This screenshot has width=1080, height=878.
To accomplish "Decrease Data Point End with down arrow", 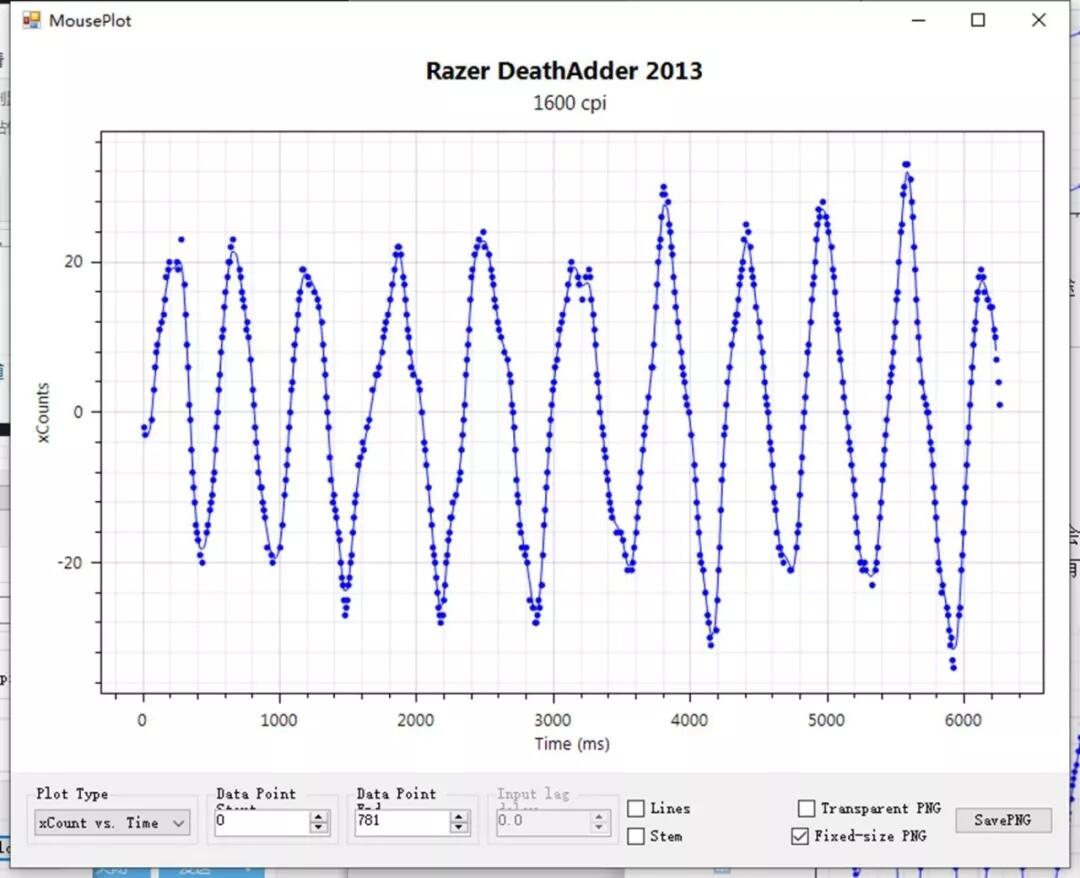I will tap(459, 827).
